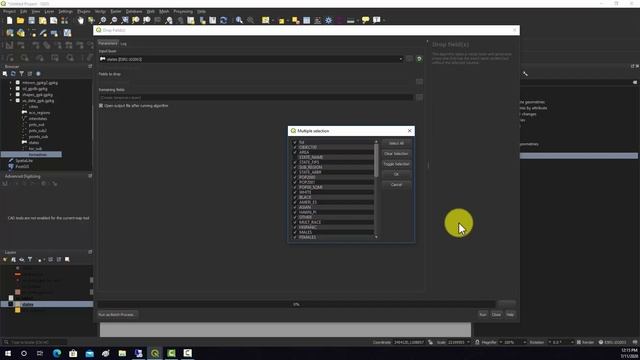Collapse the expanded us_data geopackage node
Viewport: 640px width, 360px height.
click(11, 100)
